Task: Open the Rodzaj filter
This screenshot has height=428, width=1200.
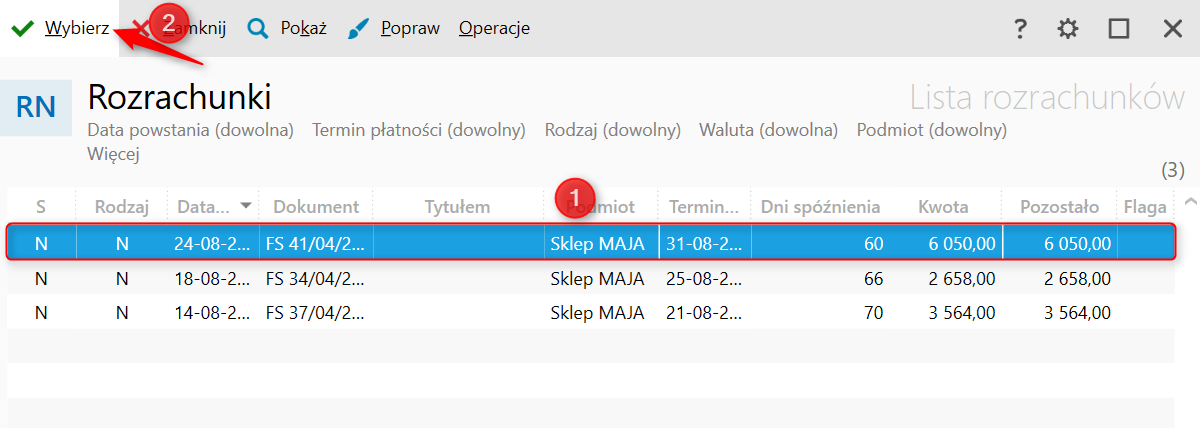Action: (612, 130)
